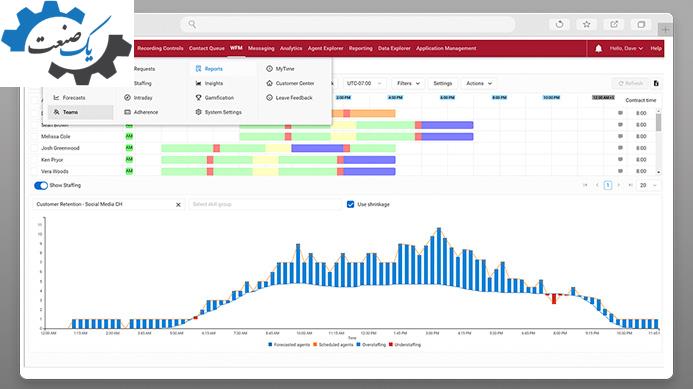Open comment icon in Josh Greenwood row

[620, 148]
